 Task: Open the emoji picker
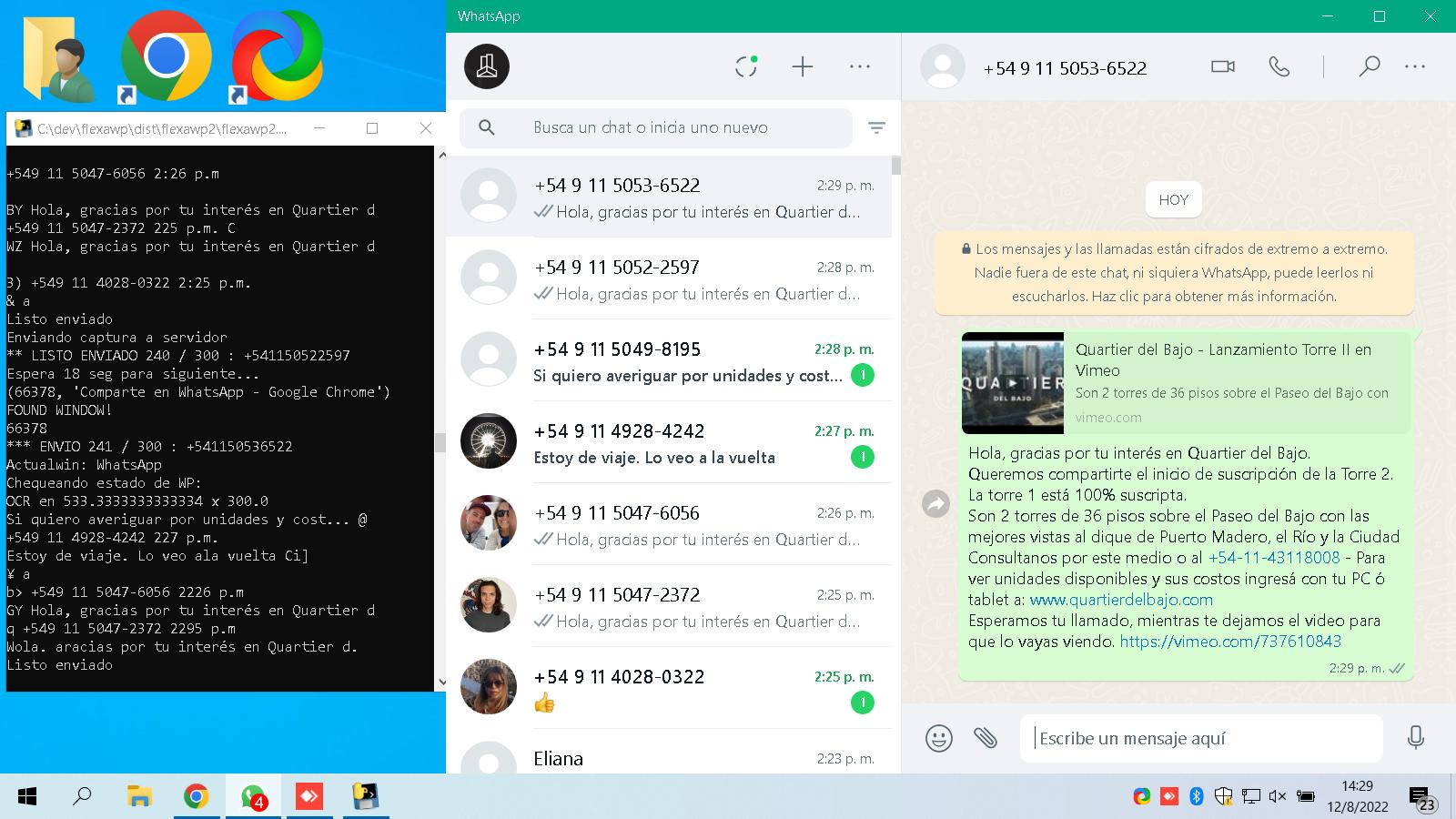click(938, 737)
